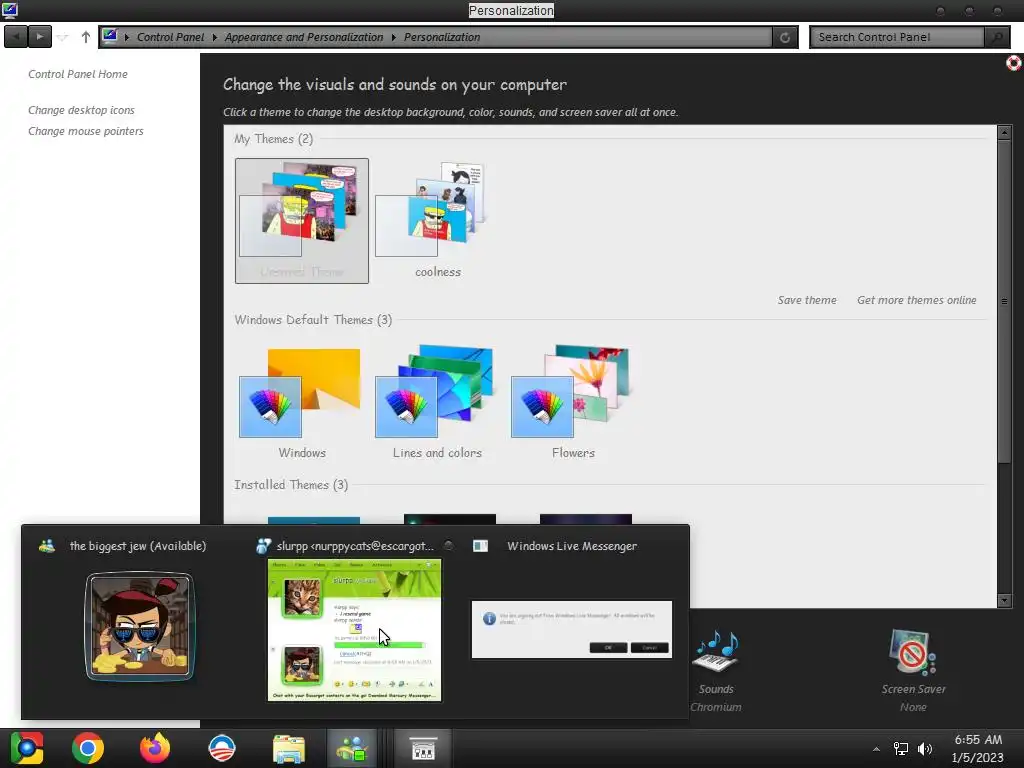
Task: Click the Control Panel breadcrumb
Action: [x=170, y=37]
